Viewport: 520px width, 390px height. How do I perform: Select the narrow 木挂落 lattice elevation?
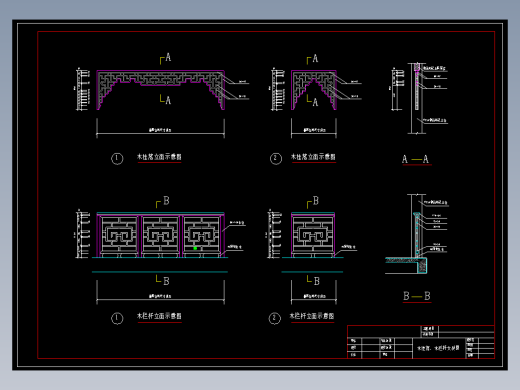click(314, 90)
